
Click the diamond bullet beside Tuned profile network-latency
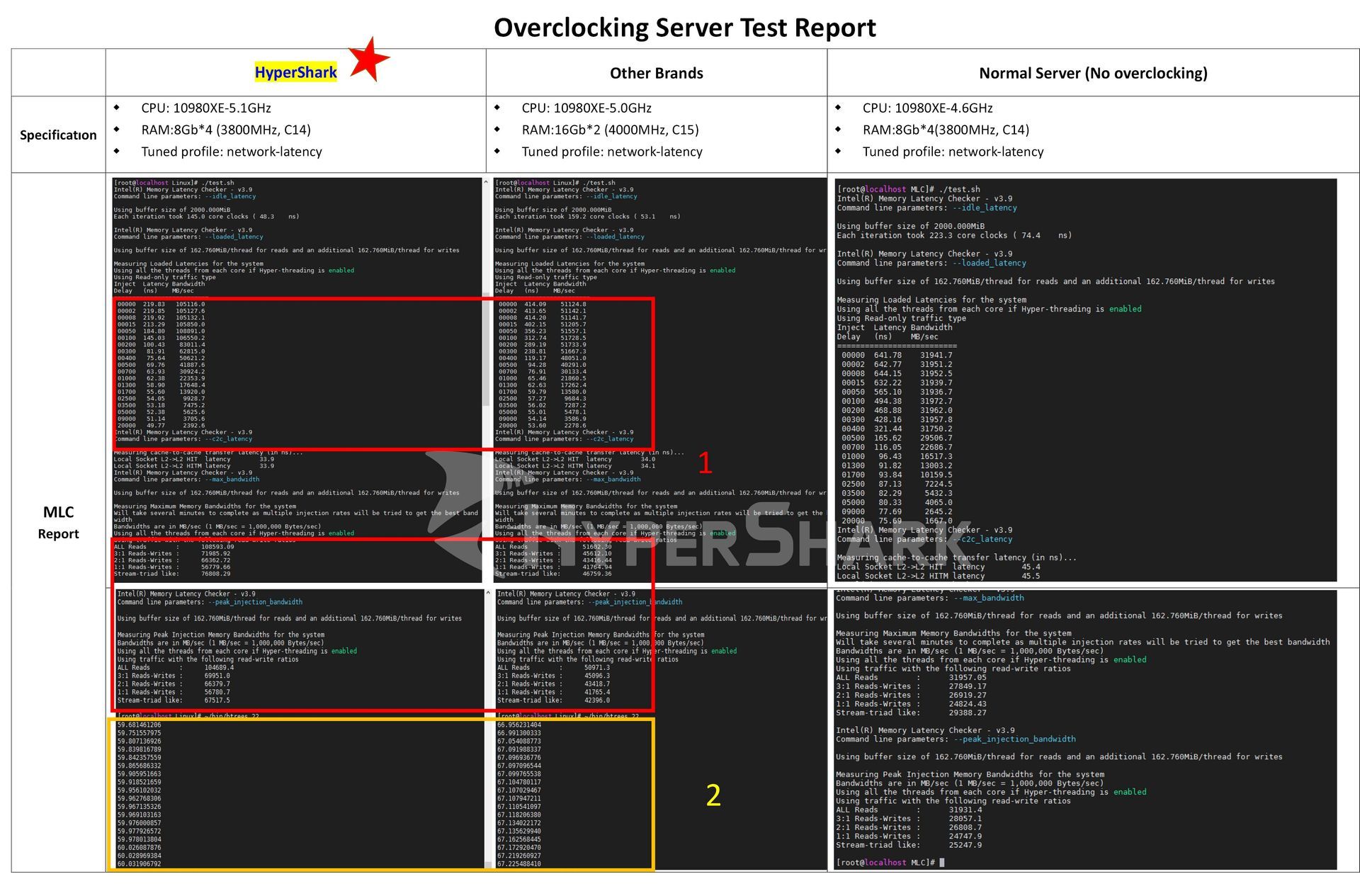118,152
